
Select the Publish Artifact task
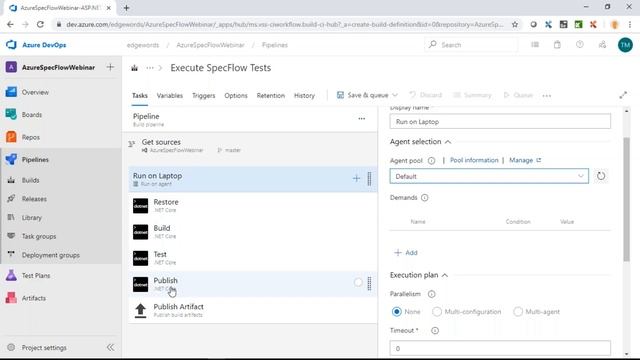252,310
